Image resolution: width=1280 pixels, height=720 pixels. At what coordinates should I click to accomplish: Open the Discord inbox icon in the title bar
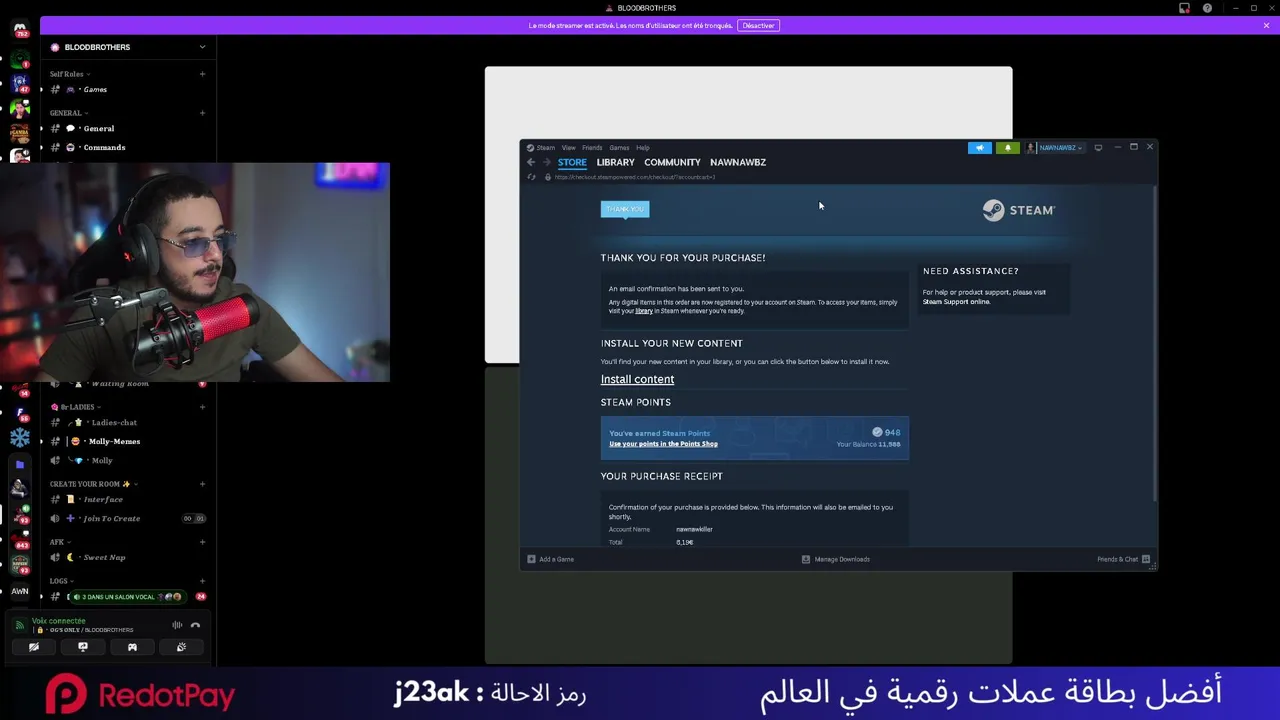[x=1184, y=8]
